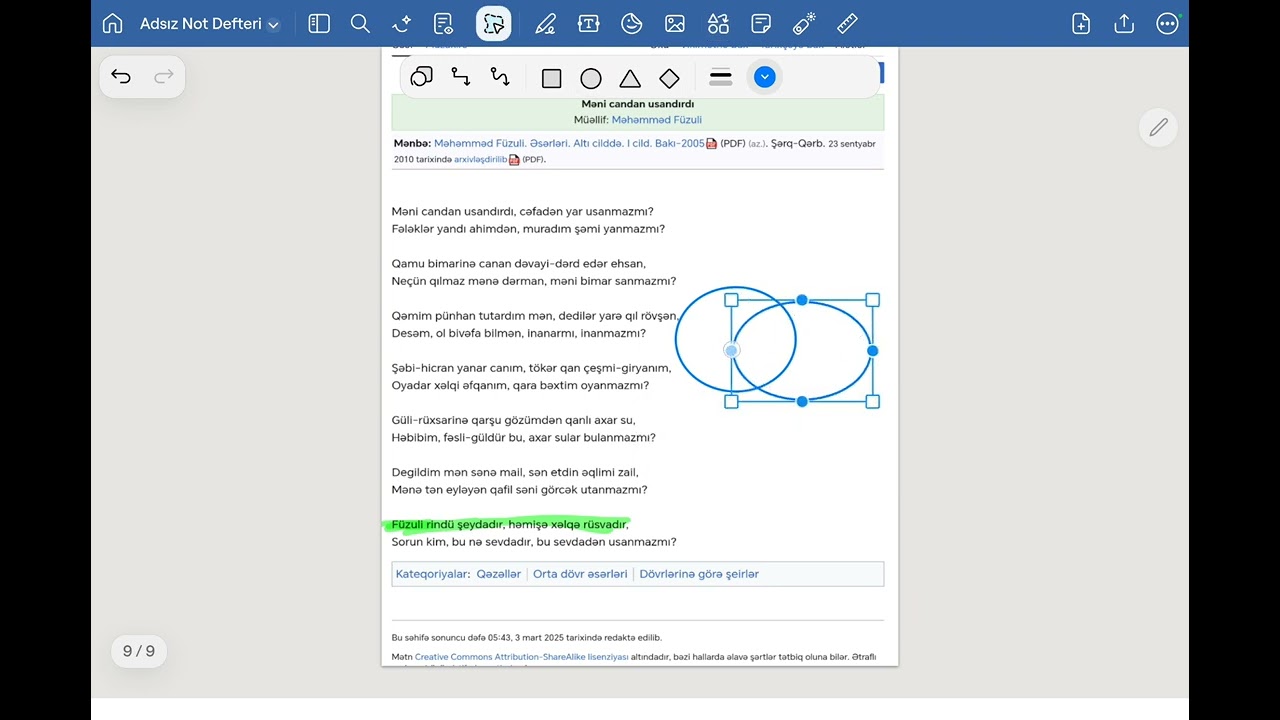Open the Orta dövr əsərləri category
Viewport: 1280px width, 720px height.
[x=580, y=574]
